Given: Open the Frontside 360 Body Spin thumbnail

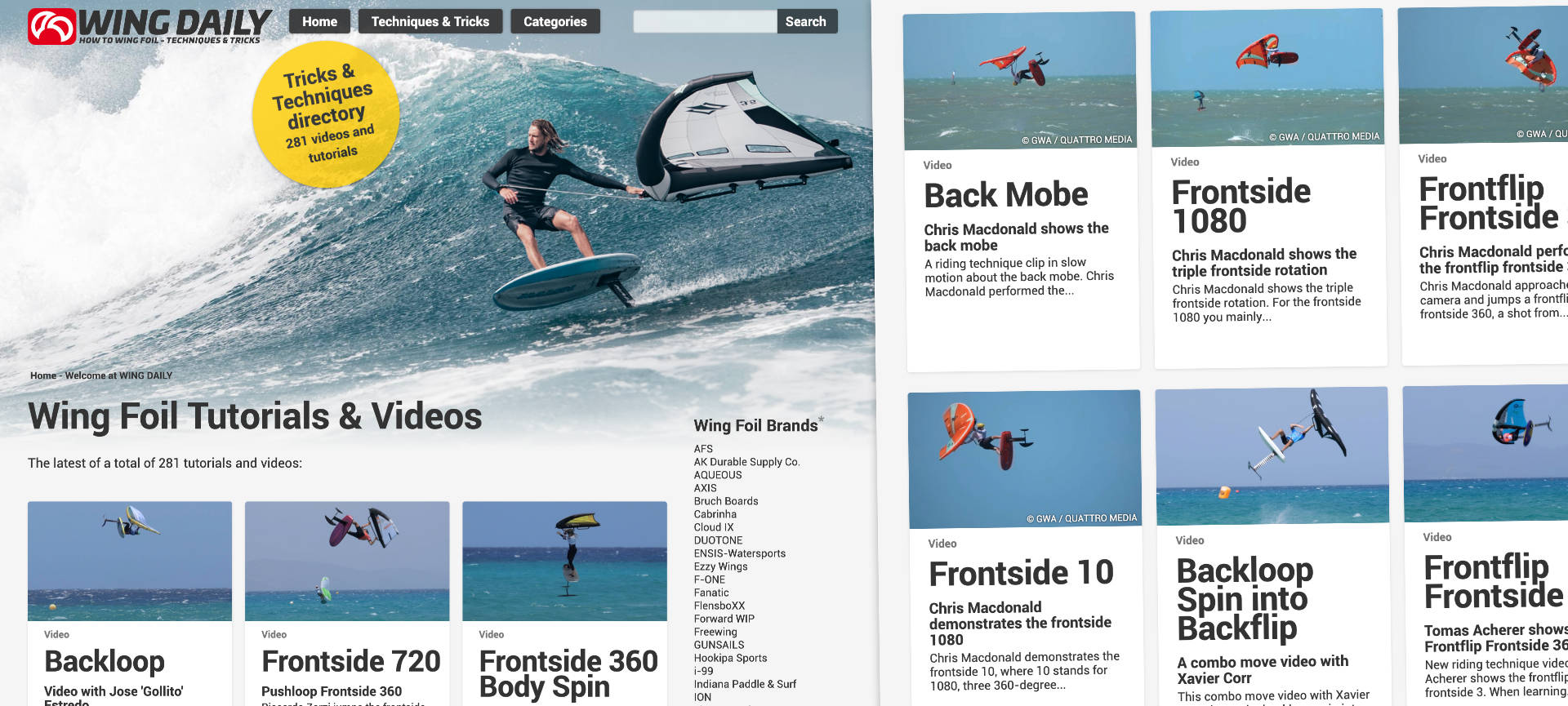Looking at the screenshot, I should pos(564,561).
